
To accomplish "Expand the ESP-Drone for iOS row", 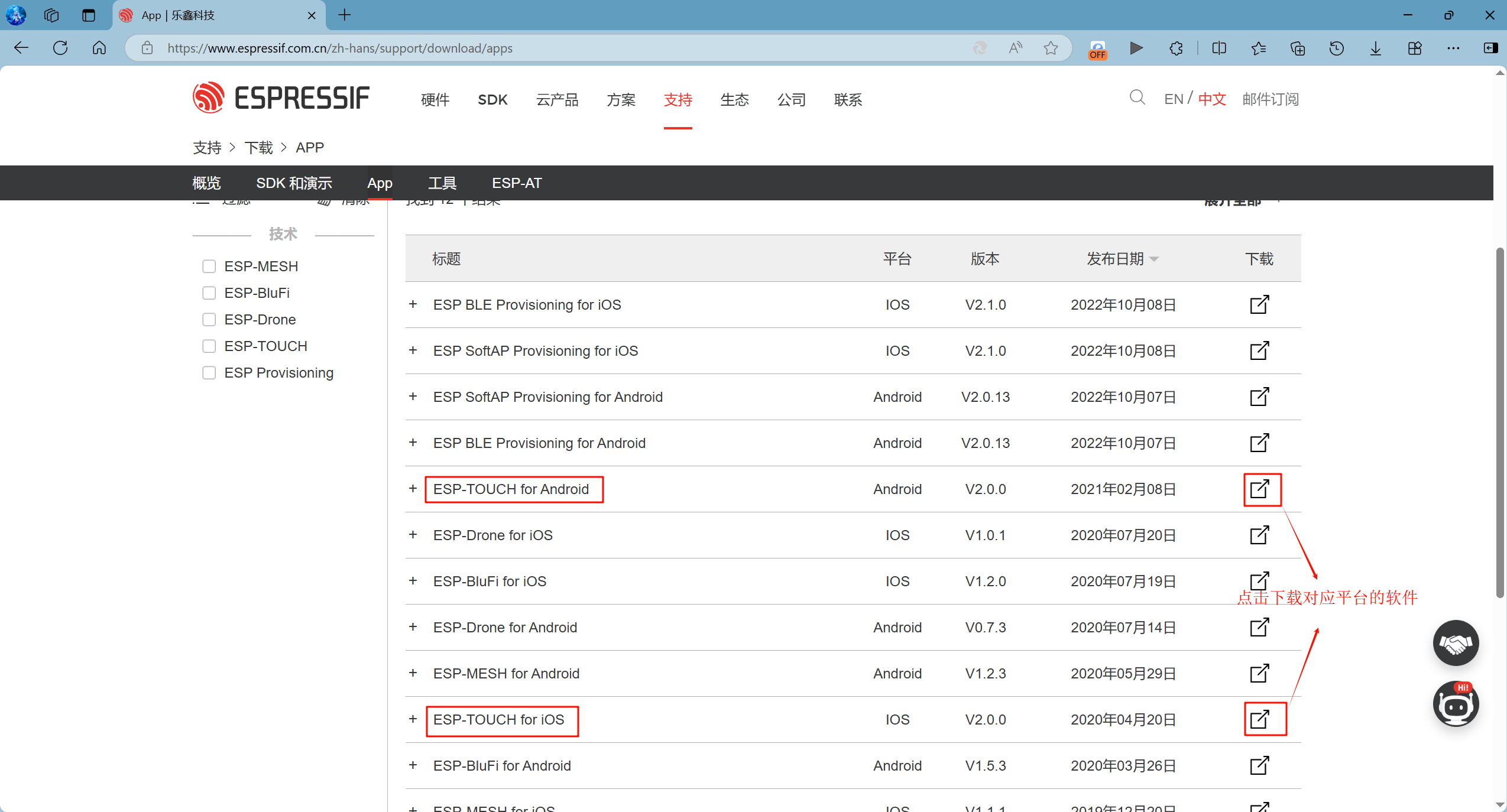I will coord(413,534).
